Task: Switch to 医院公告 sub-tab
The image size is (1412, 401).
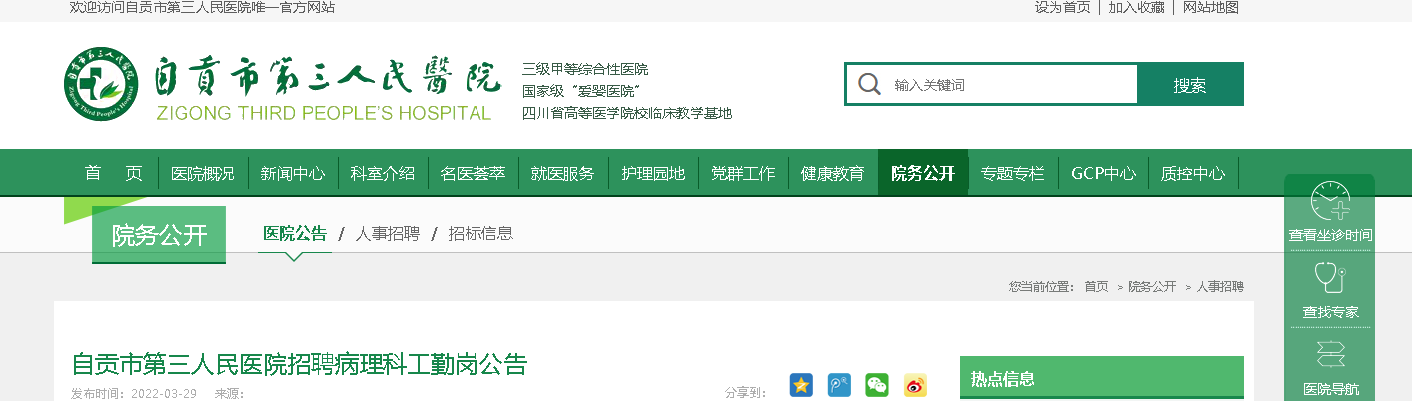Action: coord(295,233)
